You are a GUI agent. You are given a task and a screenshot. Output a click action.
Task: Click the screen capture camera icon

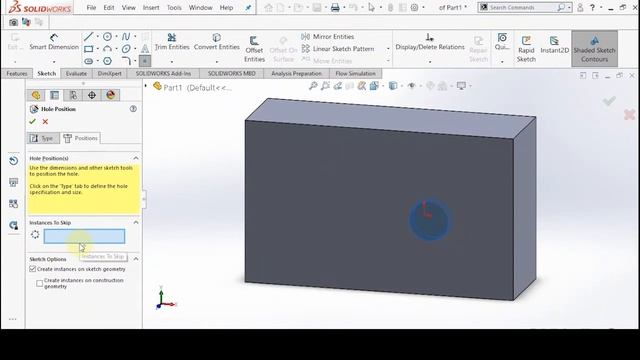[x=13, y=22]
